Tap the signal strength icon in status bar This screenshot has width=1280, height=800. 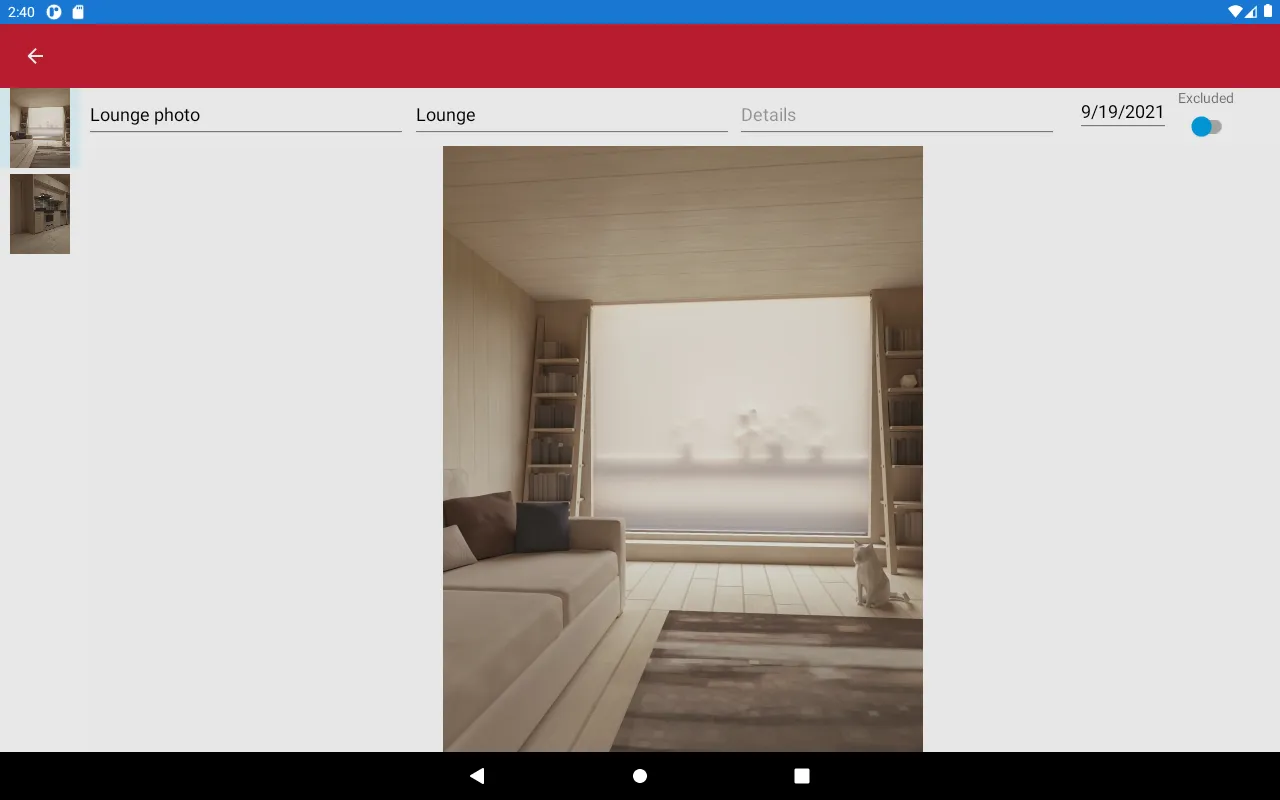(x=1251, y=11)
